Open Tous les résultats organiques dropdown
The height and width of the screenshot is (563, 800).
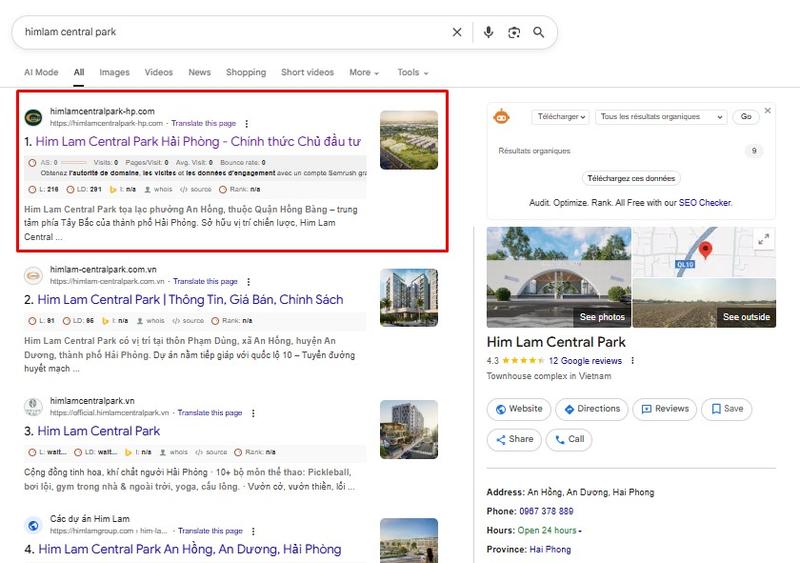[661, 117]
